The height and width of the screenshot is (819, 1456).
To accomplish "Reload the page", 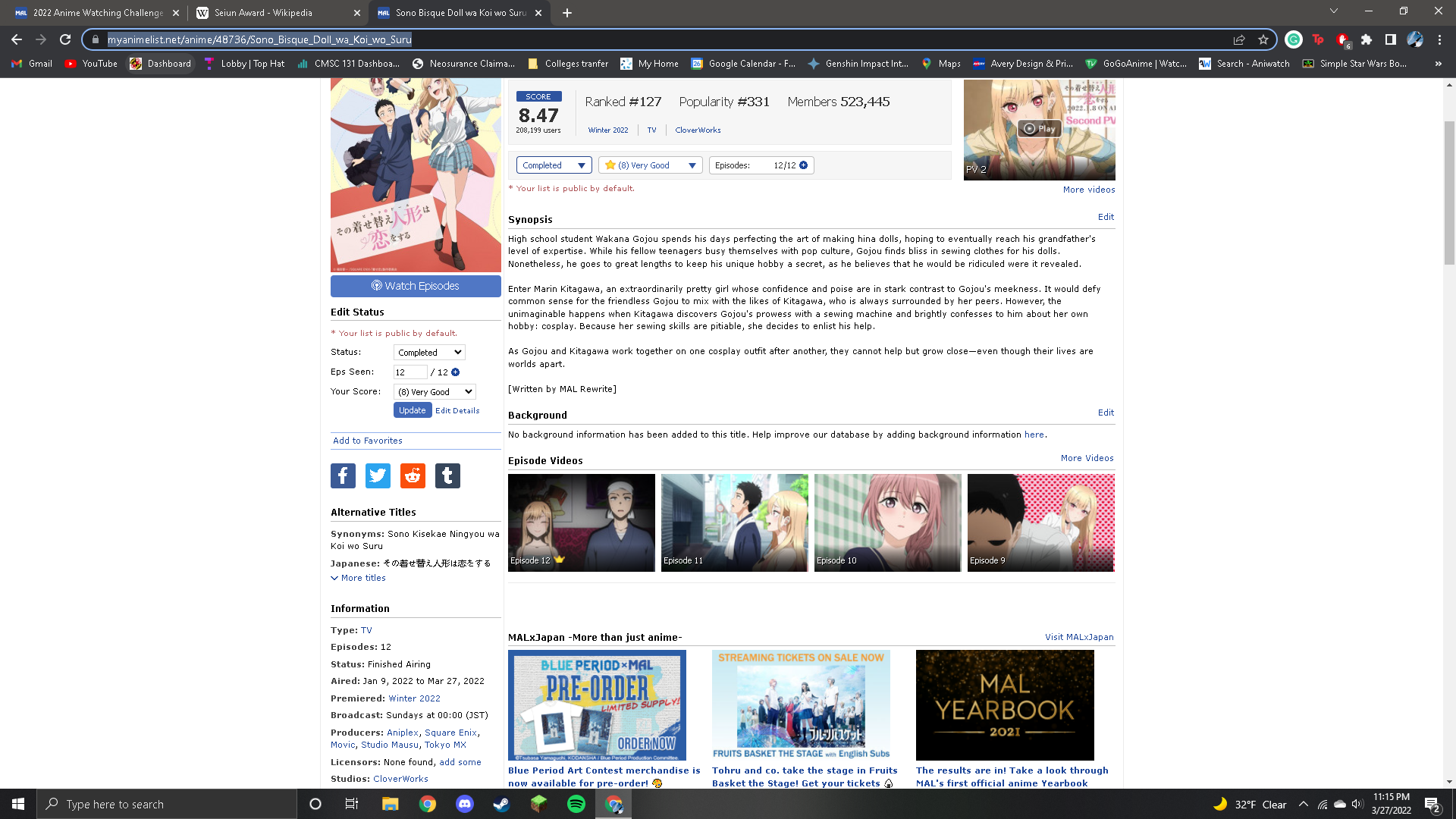I will click(65, 39).
